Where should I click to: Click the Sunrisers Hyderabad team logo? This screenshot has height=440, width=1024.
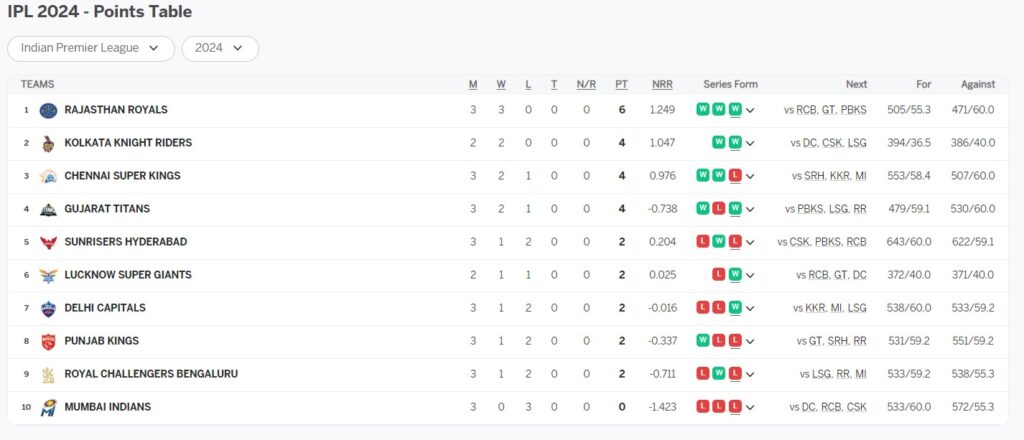(x=48, y=242)
